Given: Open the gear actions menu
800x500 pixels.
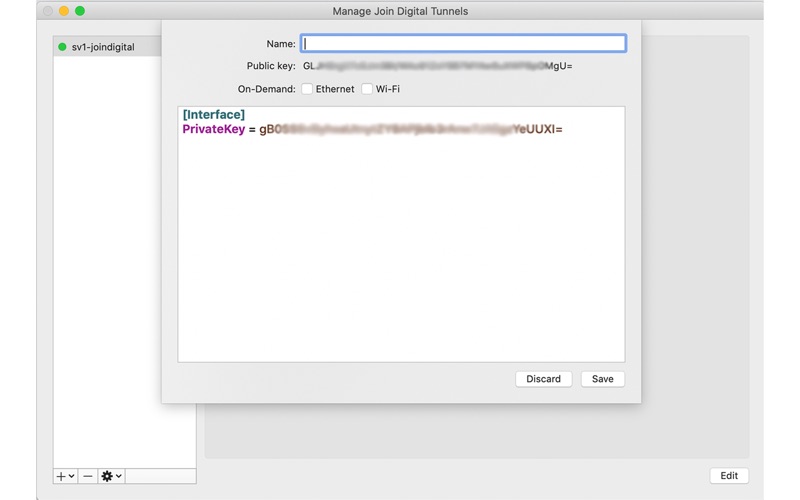Looking at the screenshot, I should click(111, 476).
